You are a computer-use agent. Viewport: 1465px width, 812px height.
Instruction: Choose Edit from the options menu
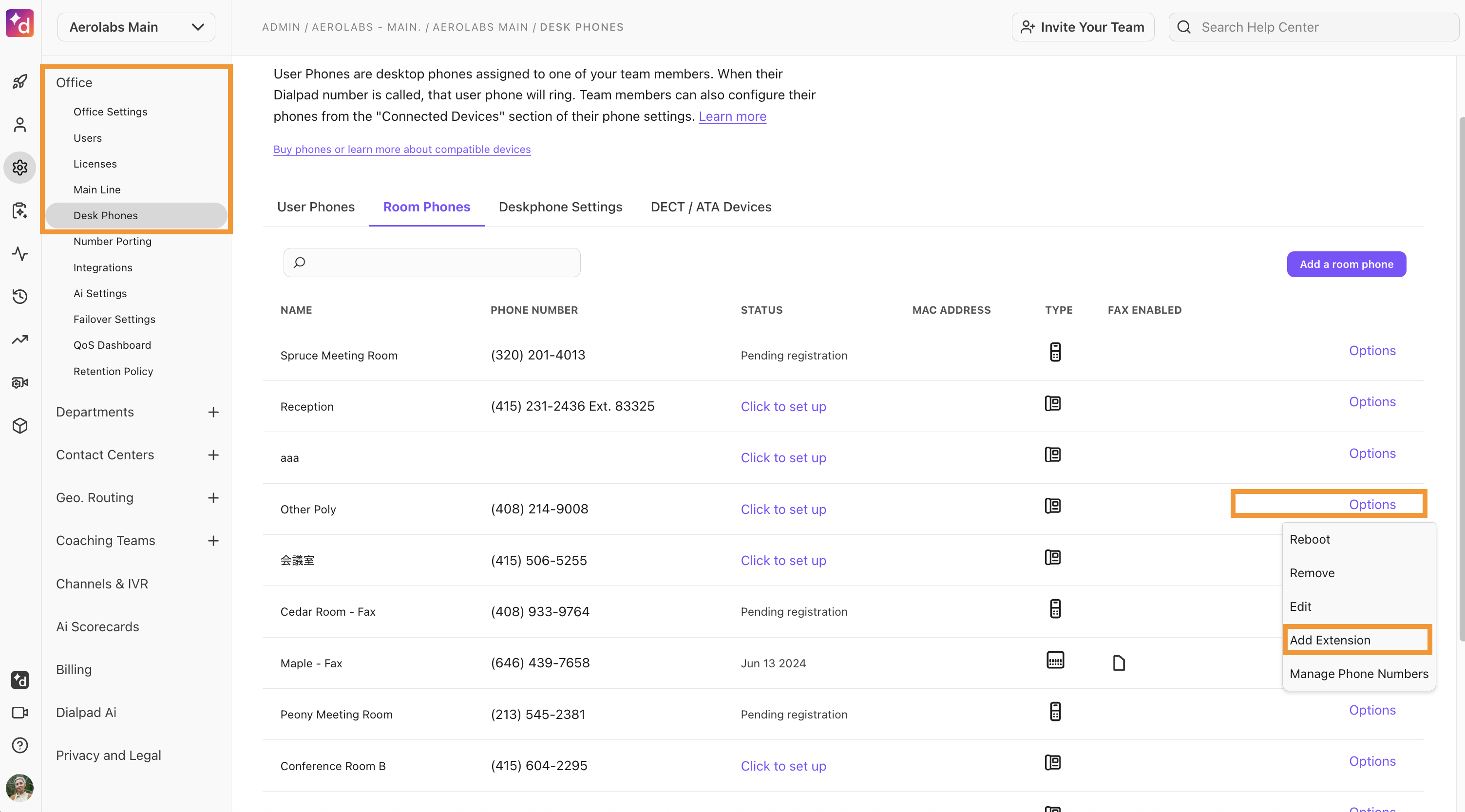click(1359, 606)
